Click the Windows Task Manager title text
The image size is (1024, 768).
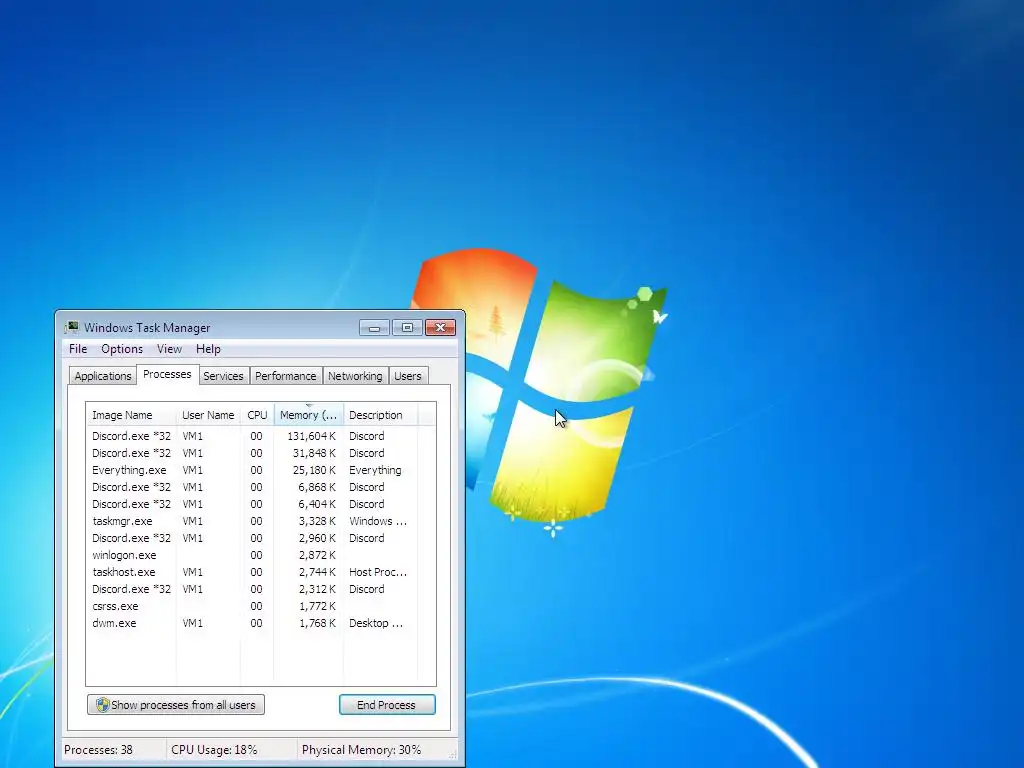147,328
